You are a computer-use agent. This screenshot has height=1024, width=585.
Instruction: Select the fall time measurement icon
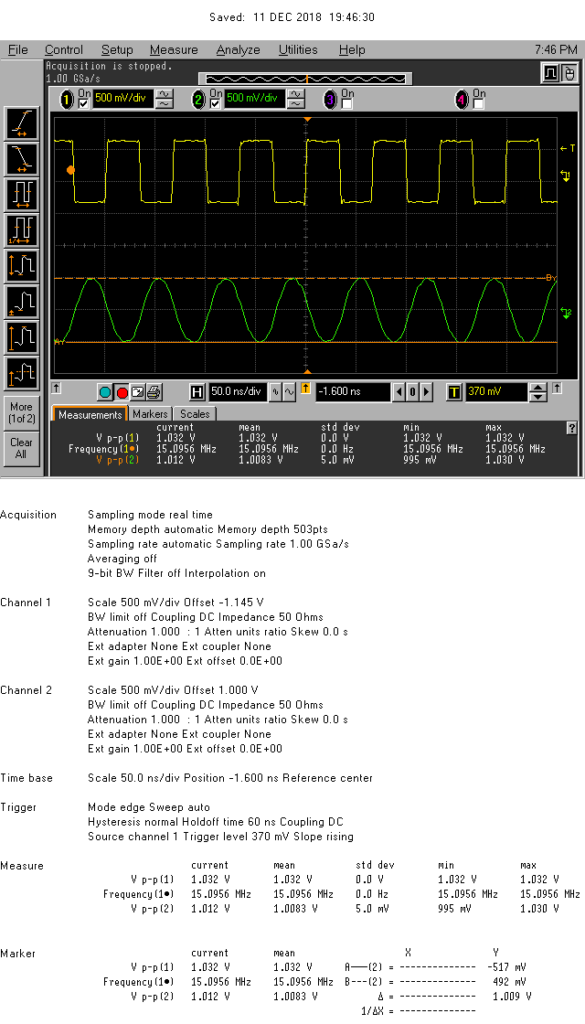click(x=22, y=159)
